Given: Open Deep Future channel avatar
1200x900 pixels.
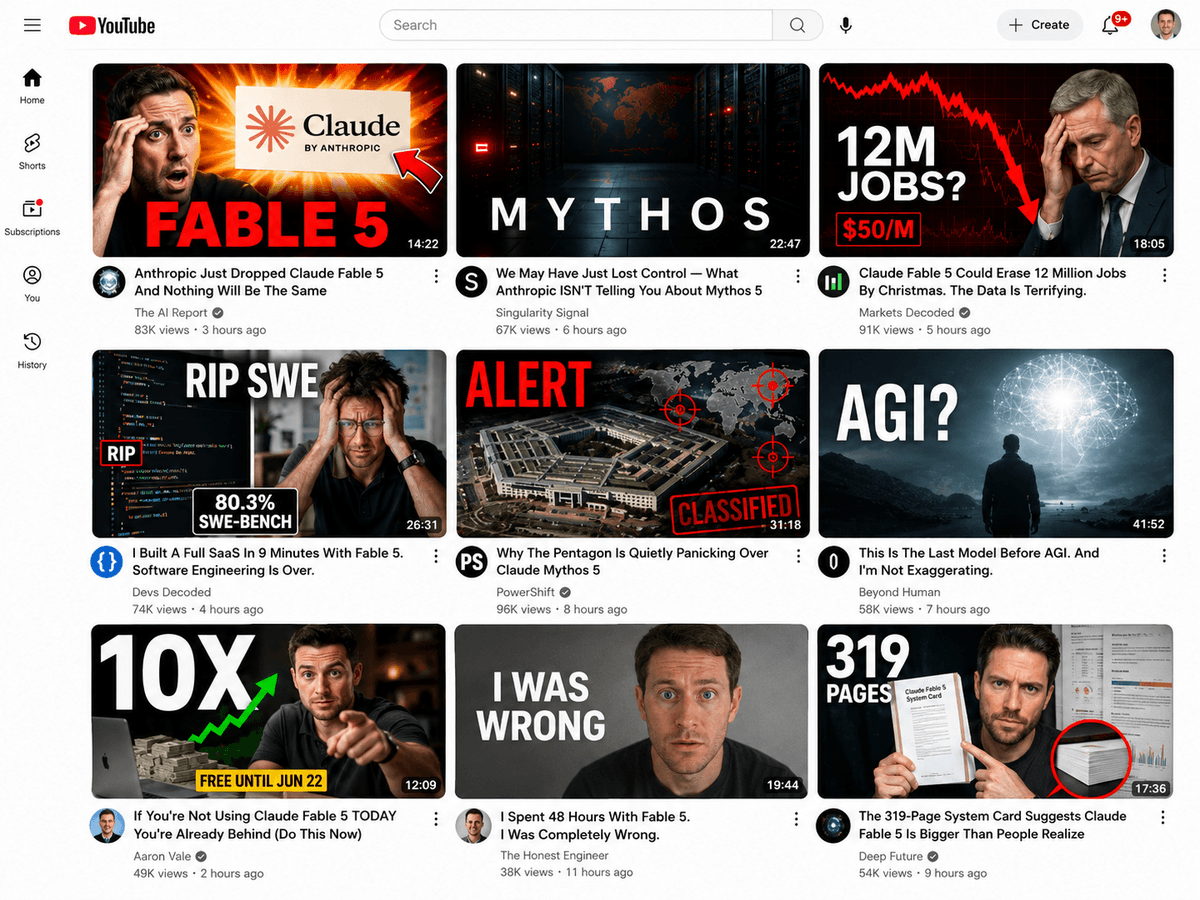Looking at the screenshot, I should coord(833,825).
